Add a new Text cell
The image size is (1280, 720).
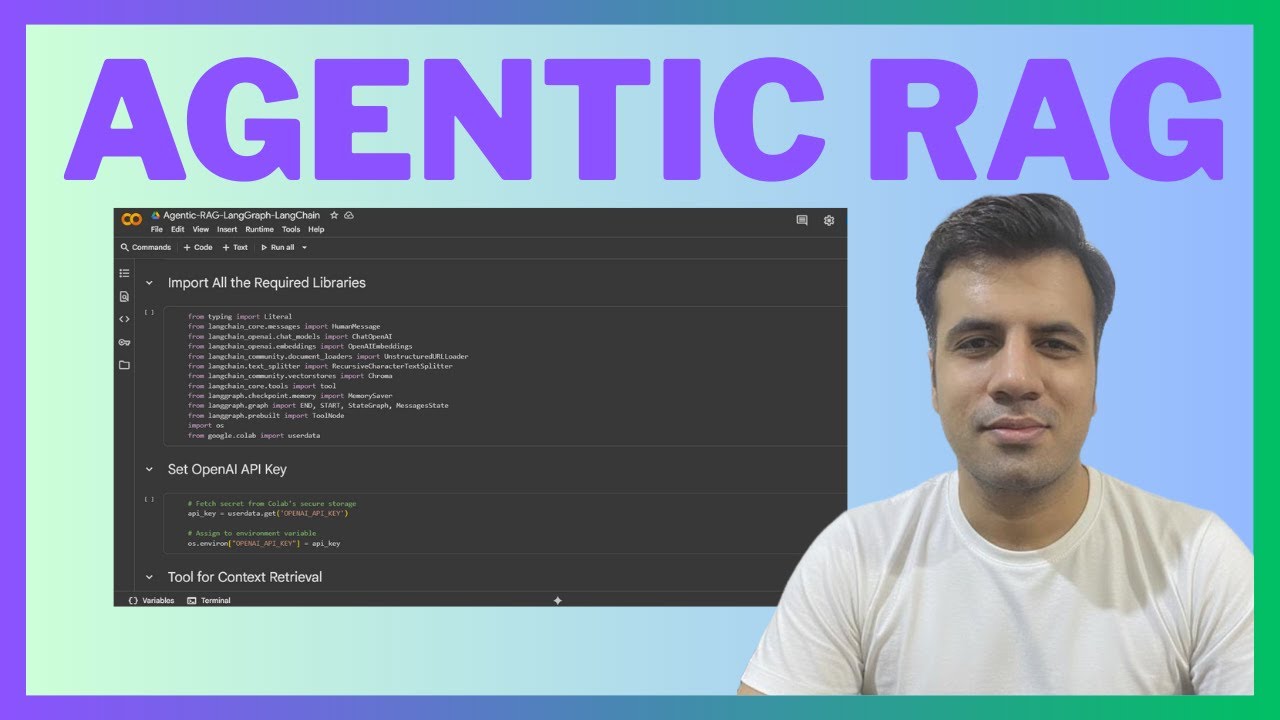point(235,247)
